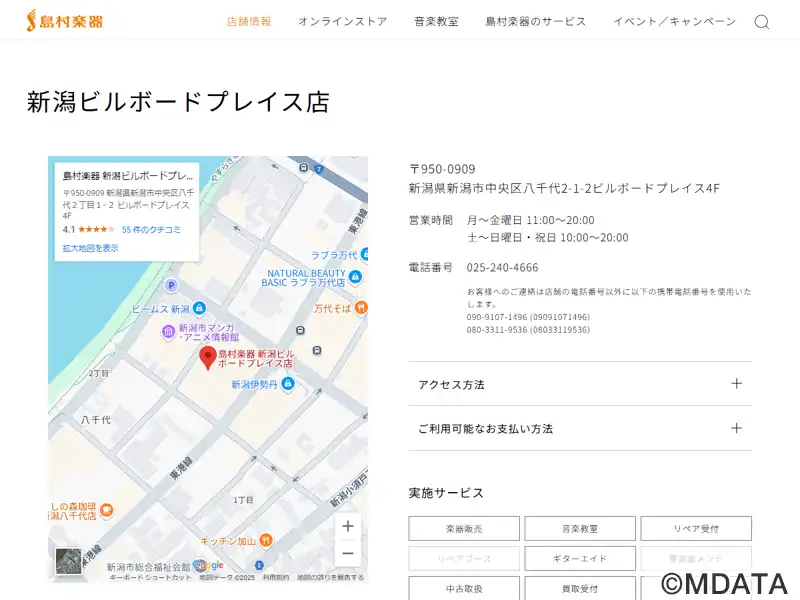Click the 音楽教室 service button

pos(580,529)
